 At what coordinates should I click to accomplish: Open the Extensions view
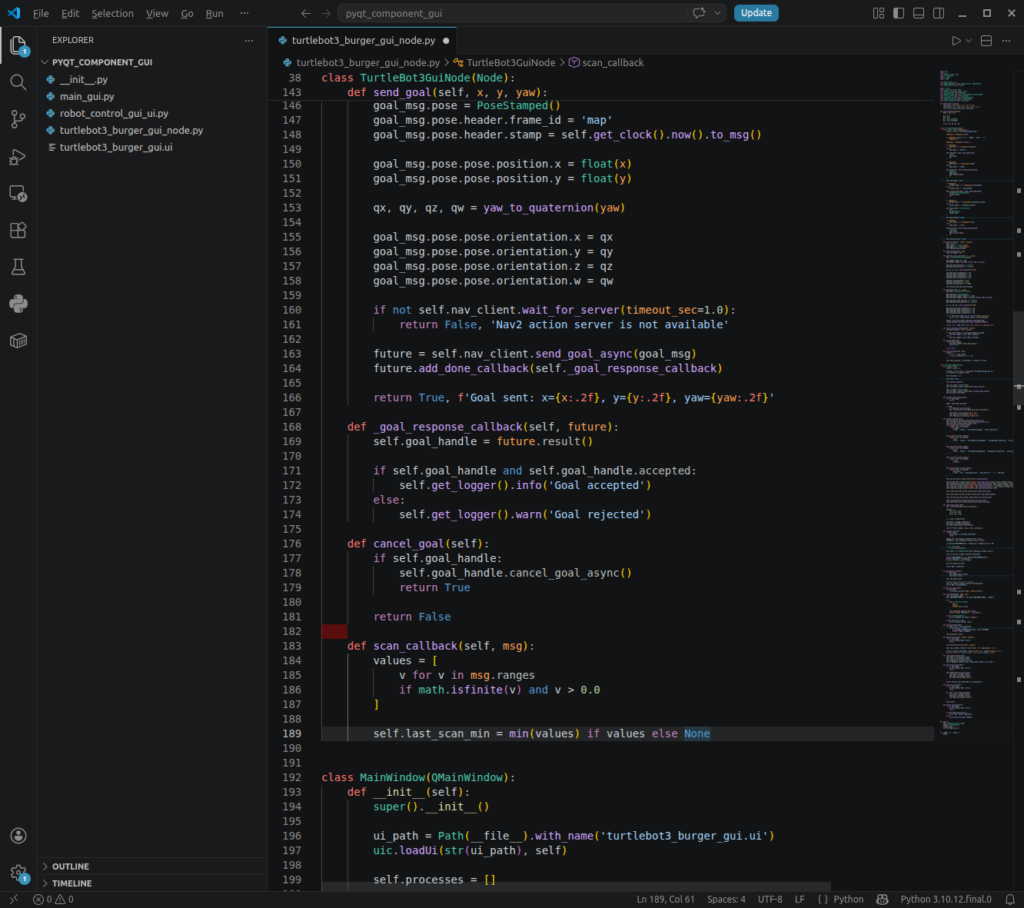[18, 230]
